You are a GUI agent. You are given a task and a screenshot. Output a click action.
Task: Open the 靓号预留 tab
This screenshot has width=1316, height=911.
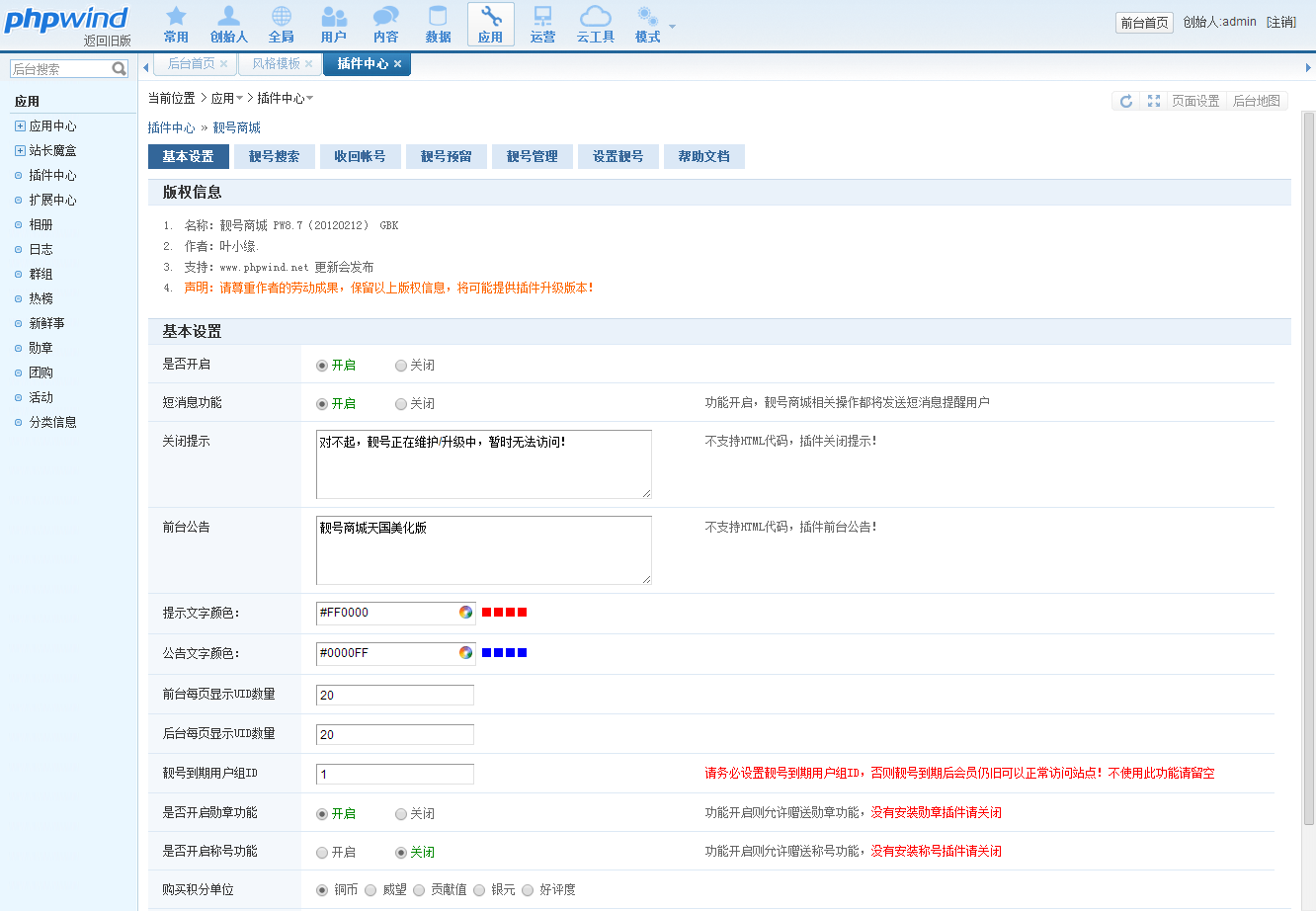446,157
